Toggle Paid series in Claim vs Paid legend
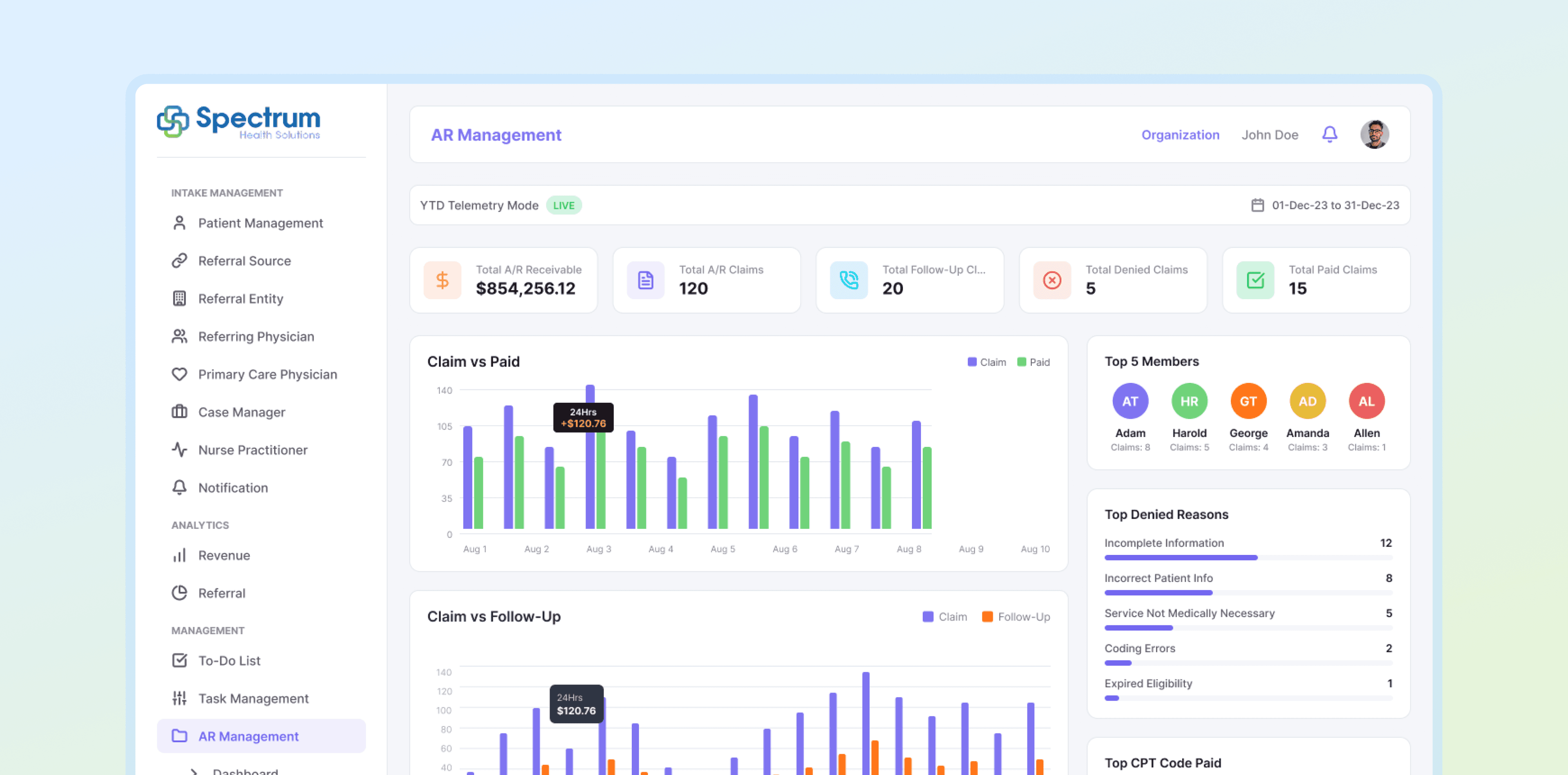 (x=1033, y=362)
